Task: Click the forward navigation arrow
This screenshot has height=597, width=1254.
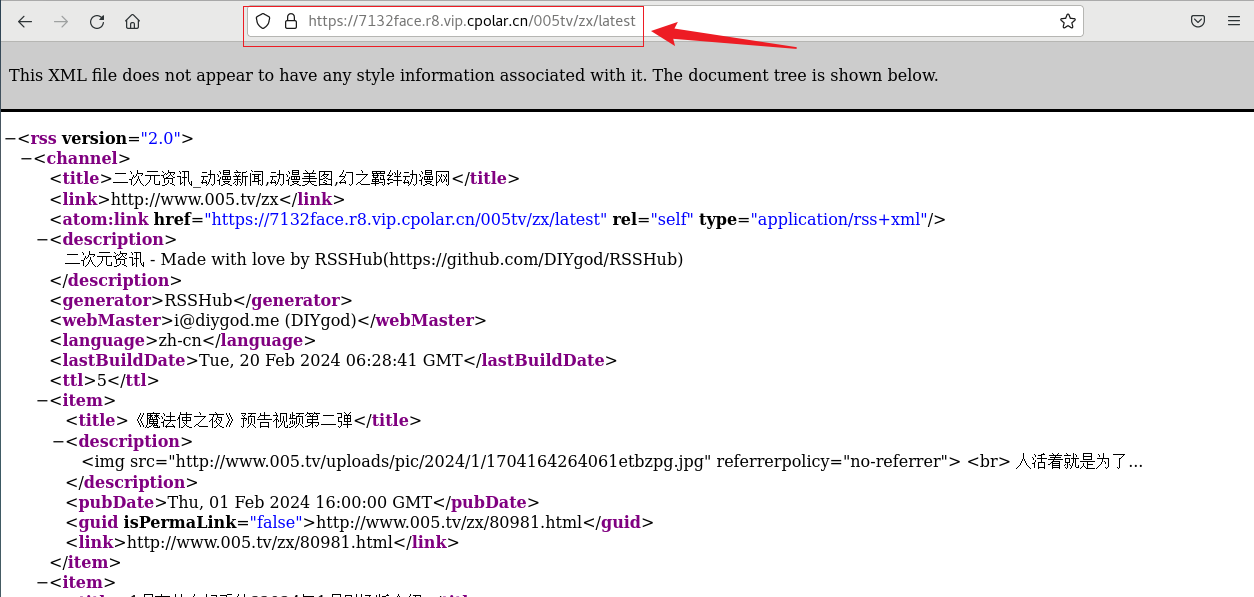Action: (61, 21)
